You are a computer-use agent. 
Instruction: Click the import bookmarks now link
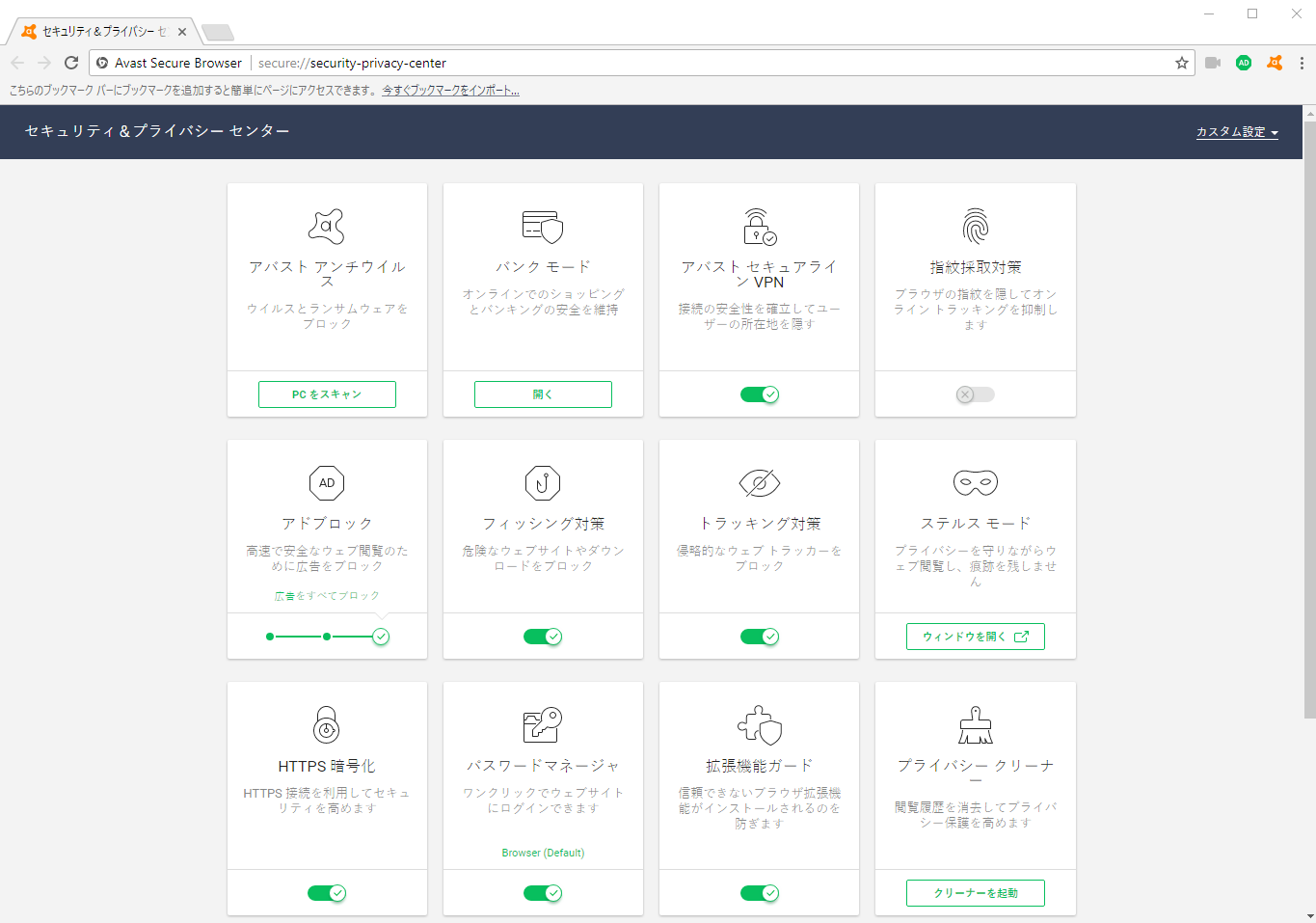coord(450,91)
